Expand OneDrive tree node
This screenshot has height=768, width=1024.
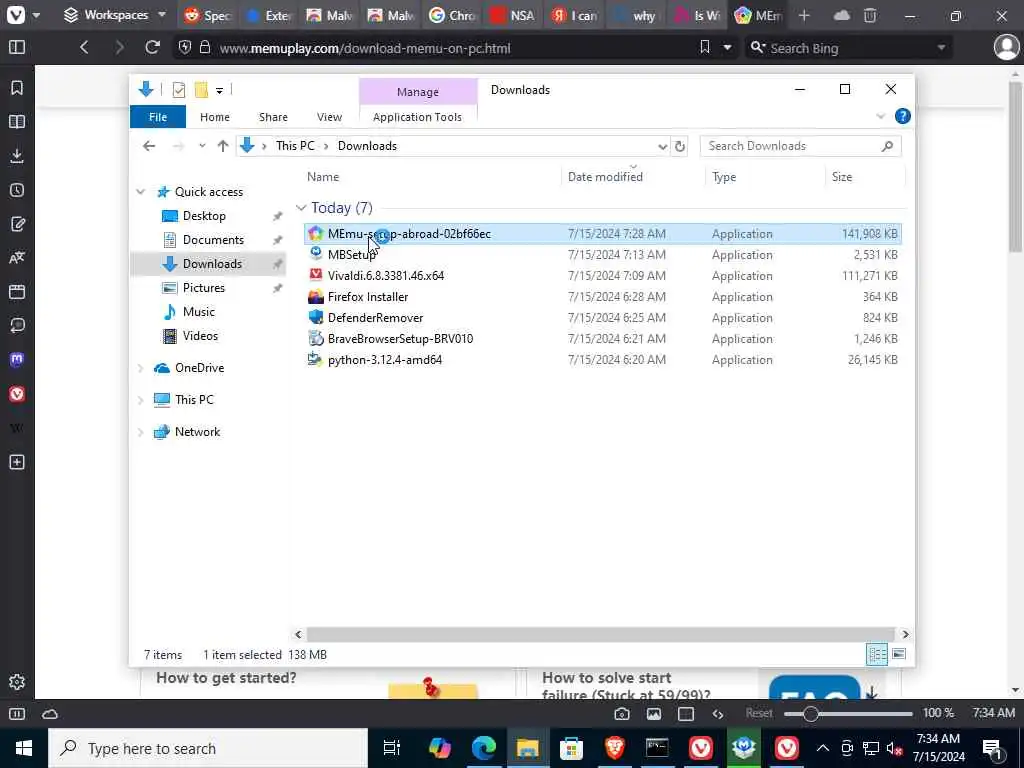point(140,368)
